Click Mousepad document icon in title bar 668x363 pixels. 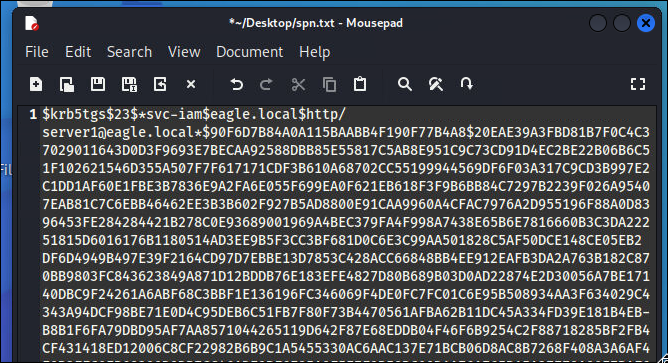pyautogui.click(x=32, y=23)
